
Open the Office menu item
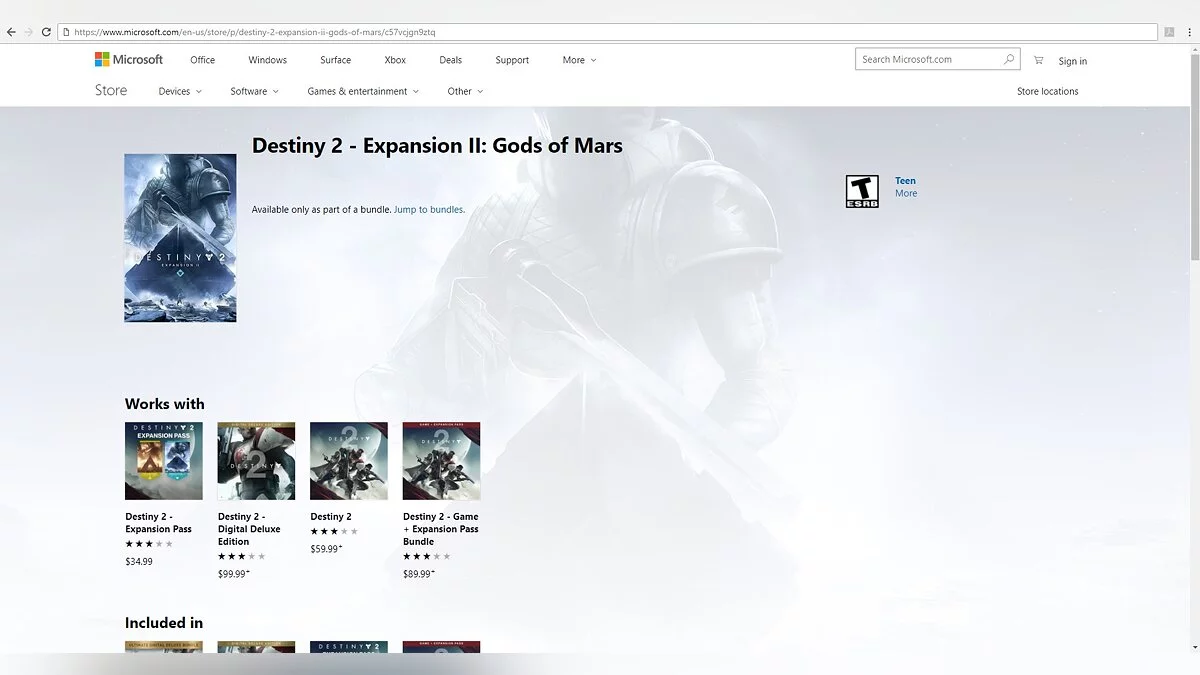click(x=203, y=60)
